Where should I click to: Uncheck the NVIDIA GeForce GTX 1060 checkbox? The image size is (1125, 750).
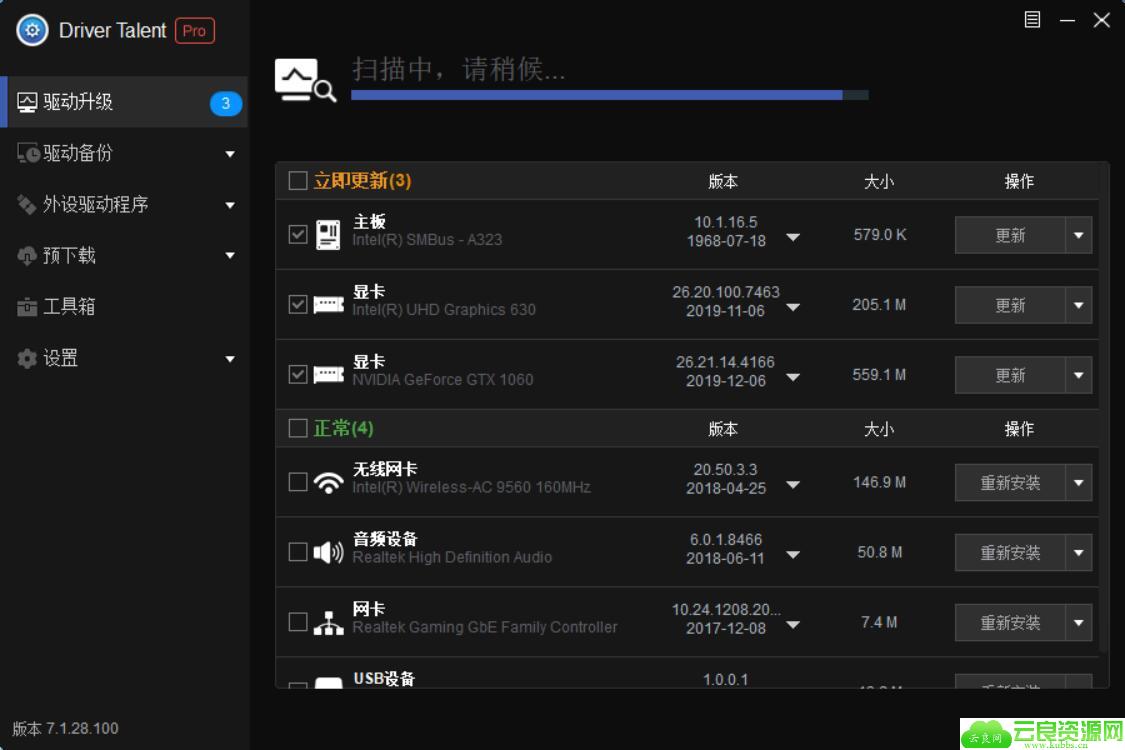coord(298,375)
